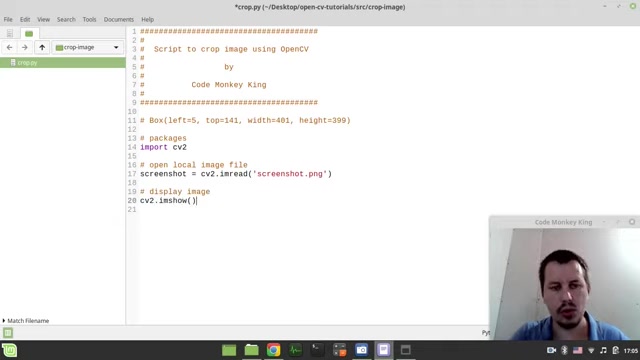Viewport: 640px width, 360px height.
Task: Open the terminal from the taskbar
Action: [x=317, y=350]
